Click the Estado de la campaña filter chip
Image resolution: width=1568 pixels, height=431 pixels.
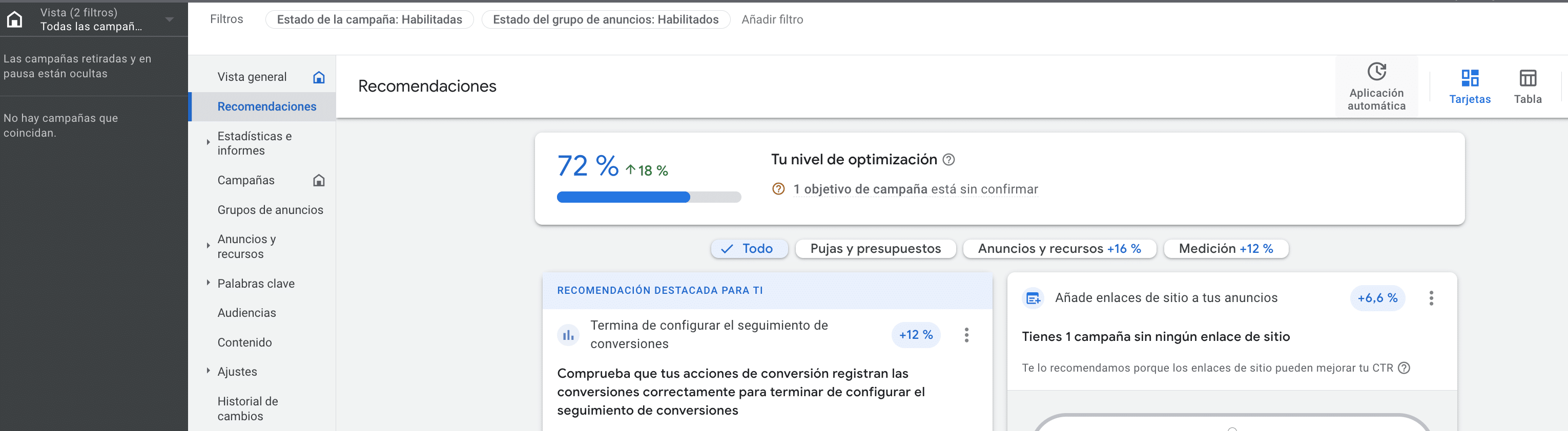(x=369, y=19)
